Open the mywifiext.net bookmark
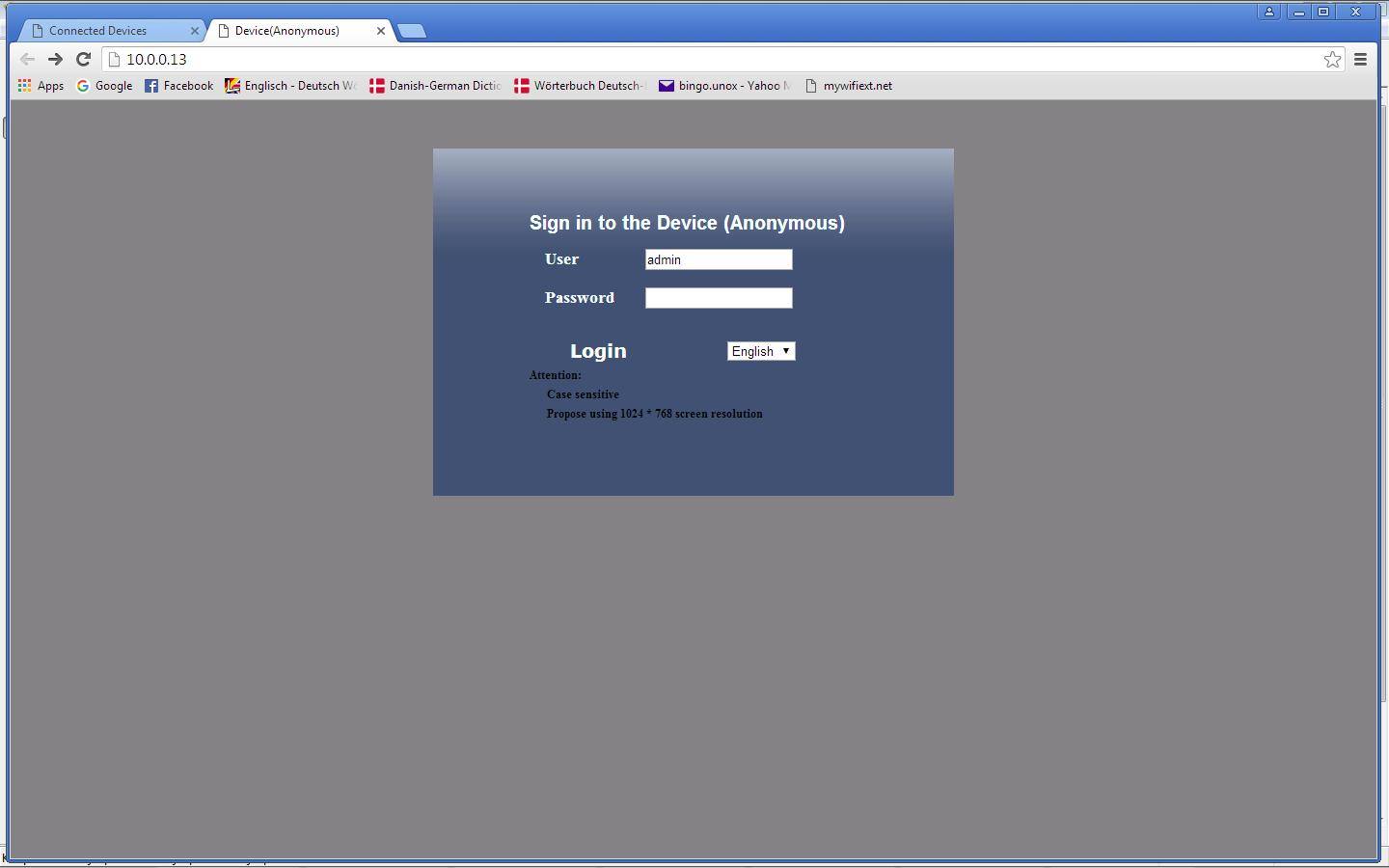Viewport: 1389px width, 868px height. pyautogui.click(x=848, y=86)
